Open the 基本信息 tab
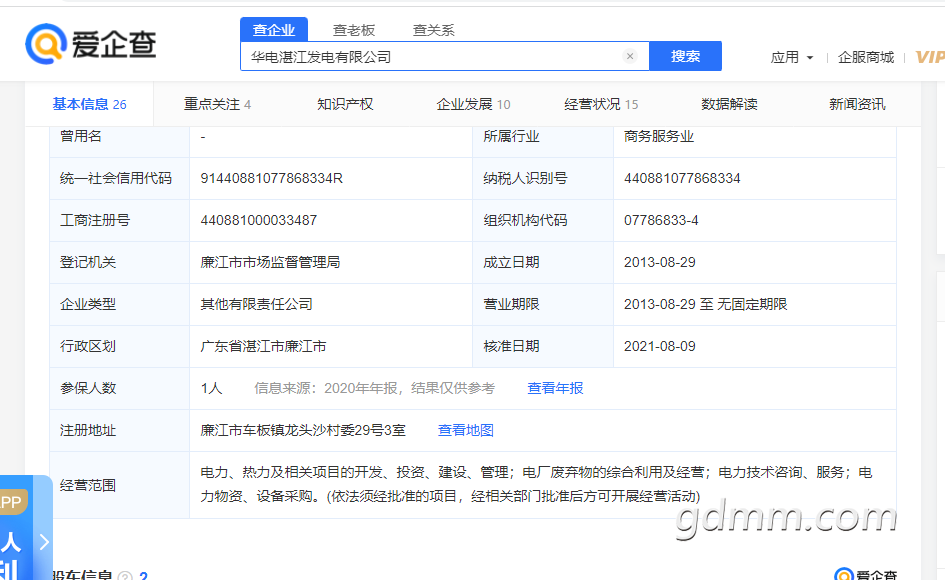This screenshot has width=945, height=580. tap(89, 104)
